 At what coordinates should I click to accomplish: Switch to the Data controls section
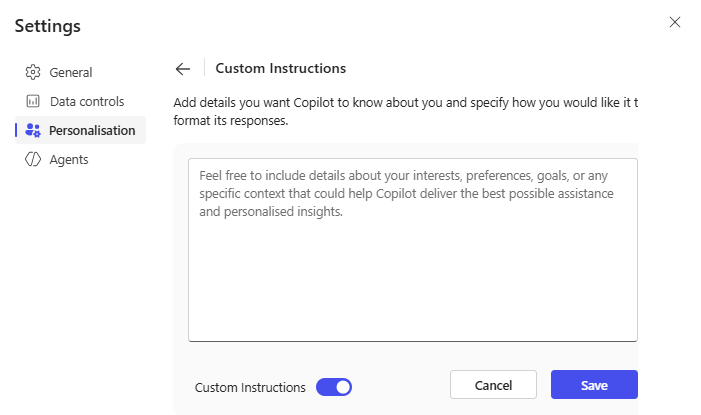[87, 101]
